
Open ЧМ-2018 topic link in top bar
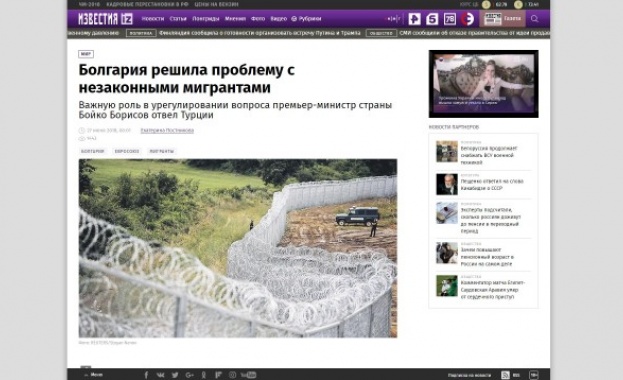89,4
